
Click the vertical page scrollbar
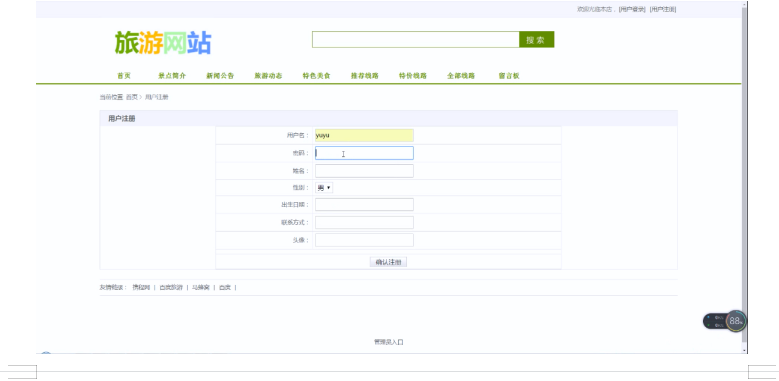pyautogui.click(x=744, y=174)
